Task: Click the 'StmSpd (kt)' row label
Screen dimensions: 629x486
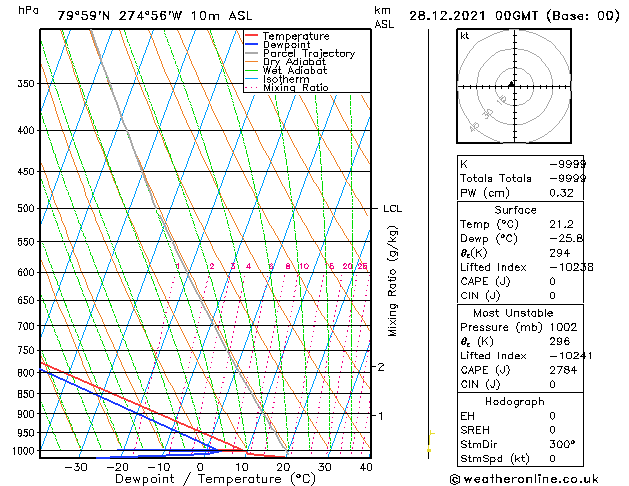Action: pyautogui.click(x=495, y=459)
